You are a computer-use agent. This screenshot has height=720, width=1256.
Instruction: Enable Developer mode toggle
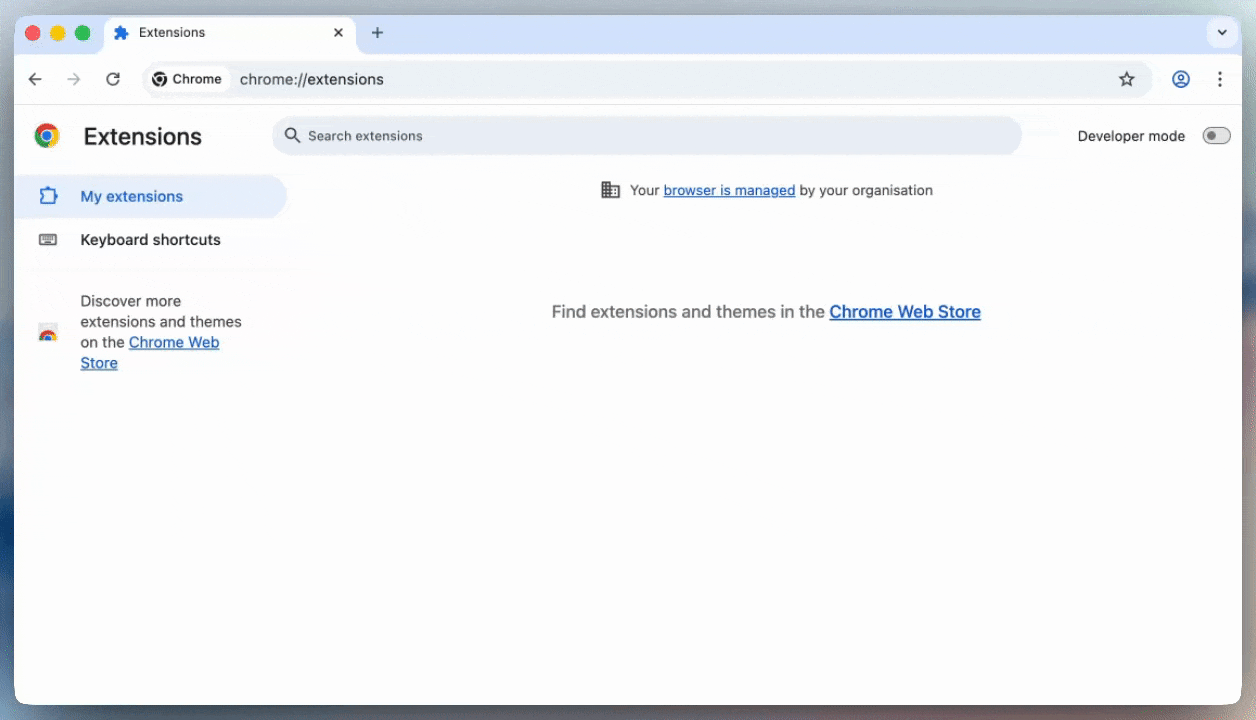(x=1216, y=136)
